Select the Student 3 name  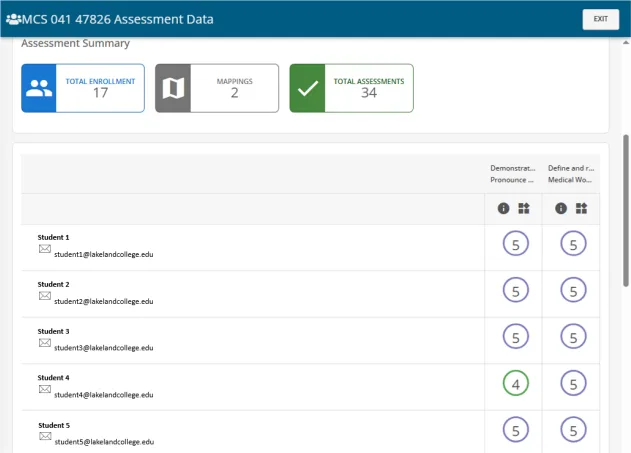point(53,332)
